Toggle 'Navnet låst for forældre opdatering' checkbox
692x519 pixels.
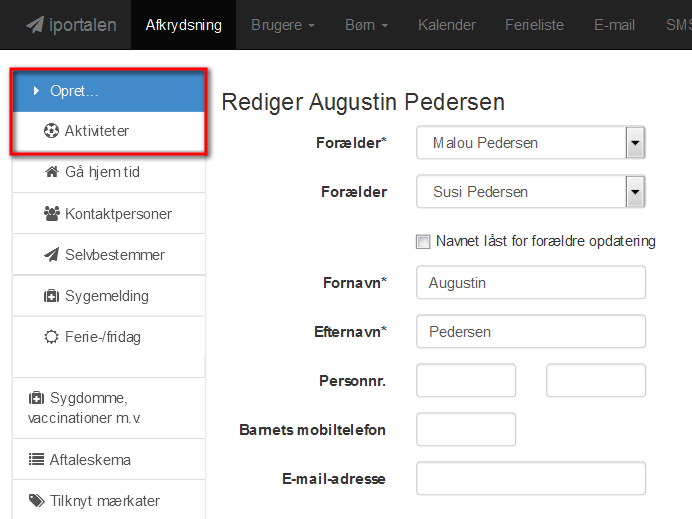(x=423, y=241)
